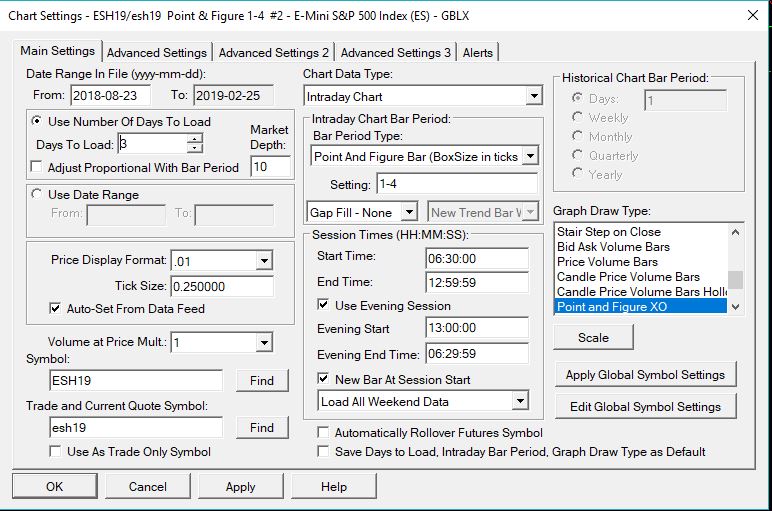Click the Tick Size input field
This screenshot has height=511, width=772.
pos(222,286)
